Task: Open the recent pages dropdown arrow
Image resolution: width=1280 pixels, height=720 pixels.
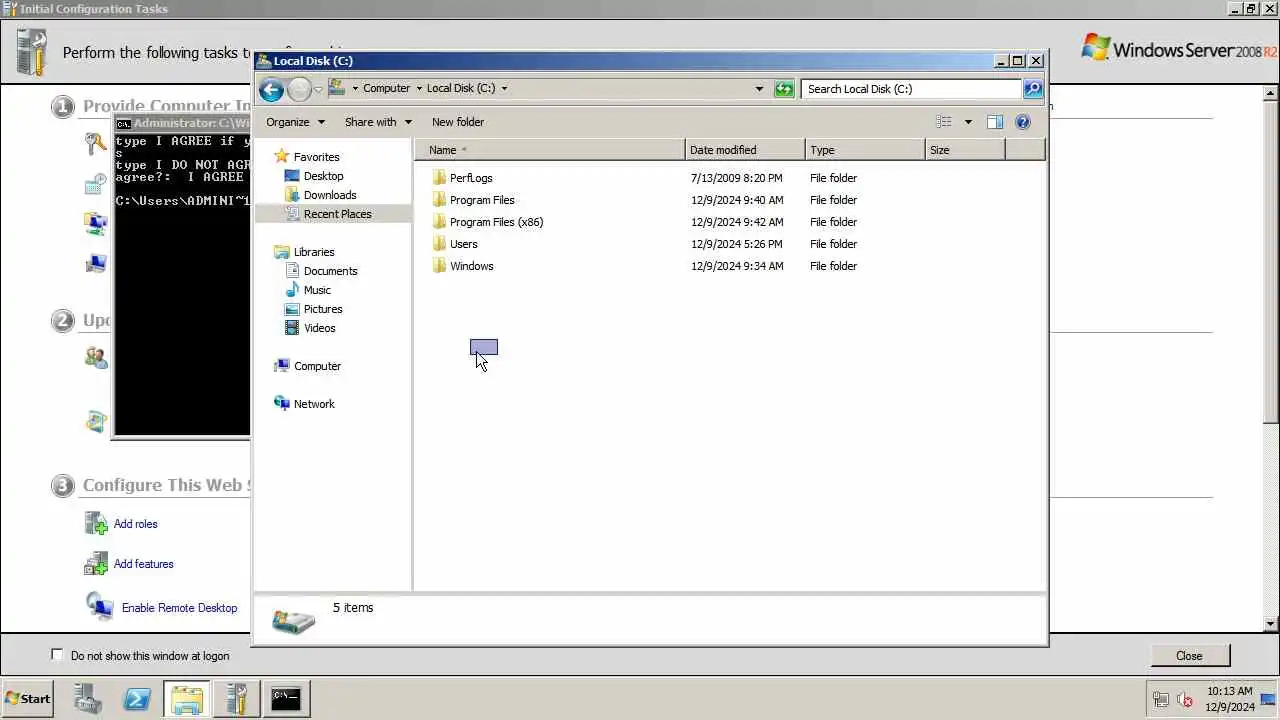Action: tap(318, 89)
